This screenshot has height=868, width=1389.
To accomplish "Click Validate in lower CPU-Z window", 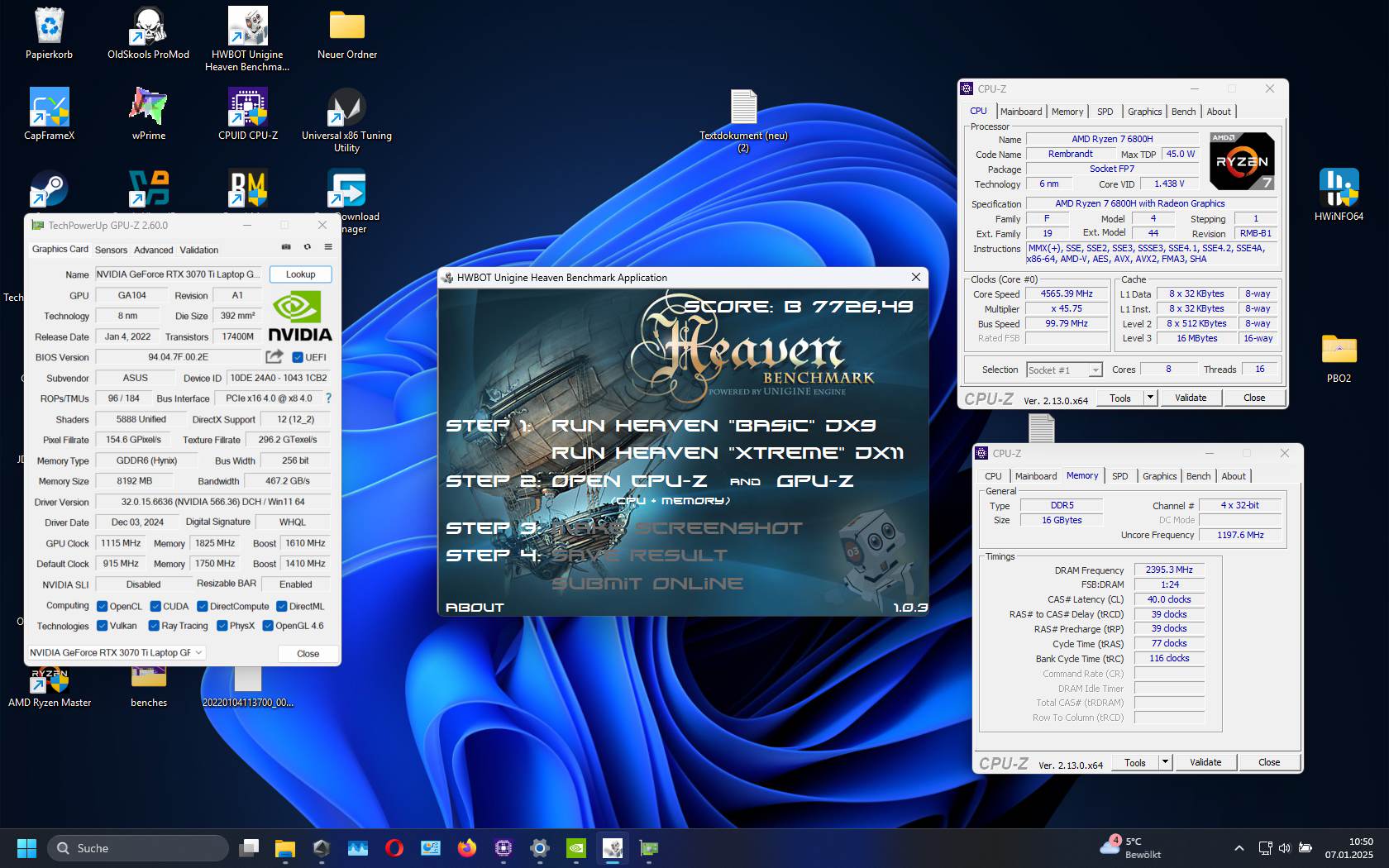I will coord(1205,762).
